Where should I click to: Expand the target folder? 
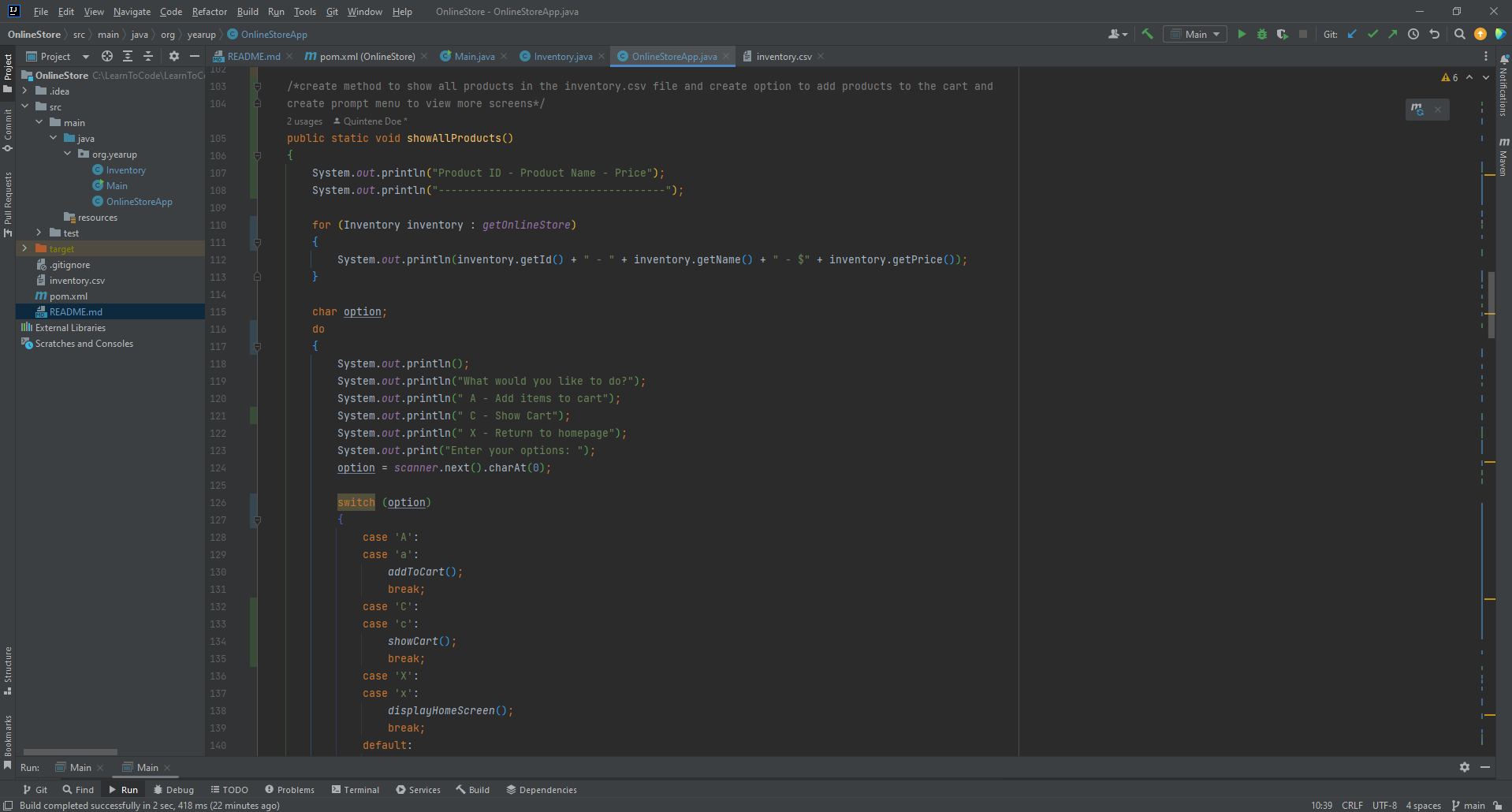click(x=24, y=248)
